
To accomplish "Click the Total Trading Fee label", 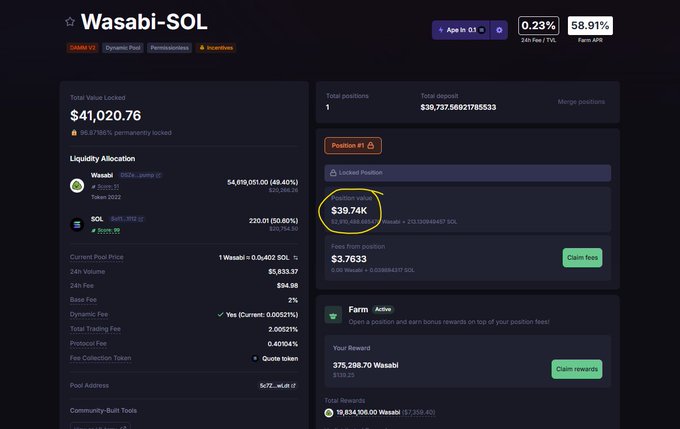I will point(95,329).
